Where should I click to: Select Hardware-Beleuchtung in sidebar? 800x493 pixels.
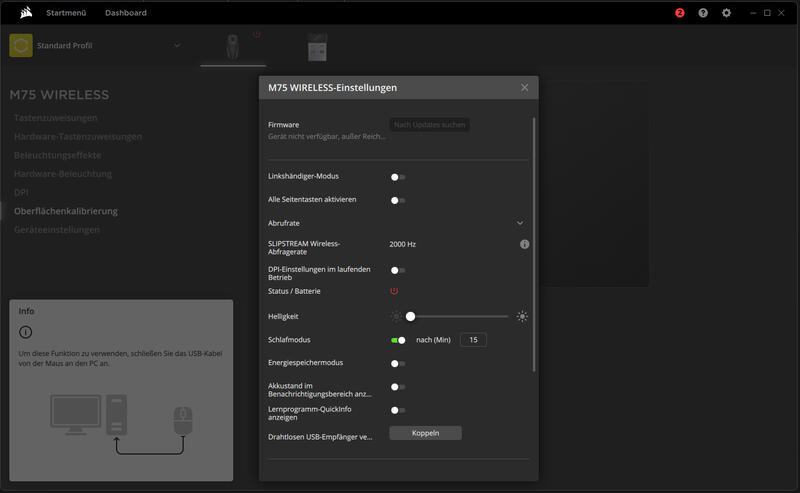click(x=63, y=174)
